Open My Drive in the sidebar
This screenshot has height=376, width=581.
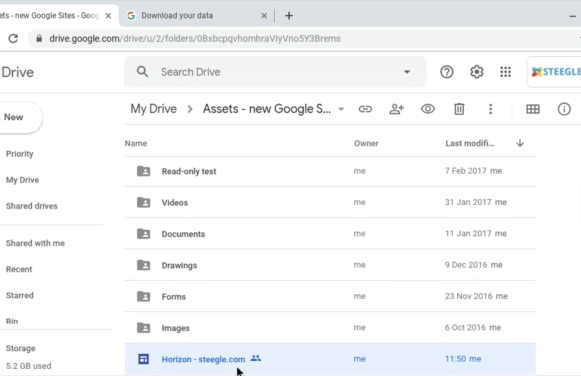click(x=22, y=180)
